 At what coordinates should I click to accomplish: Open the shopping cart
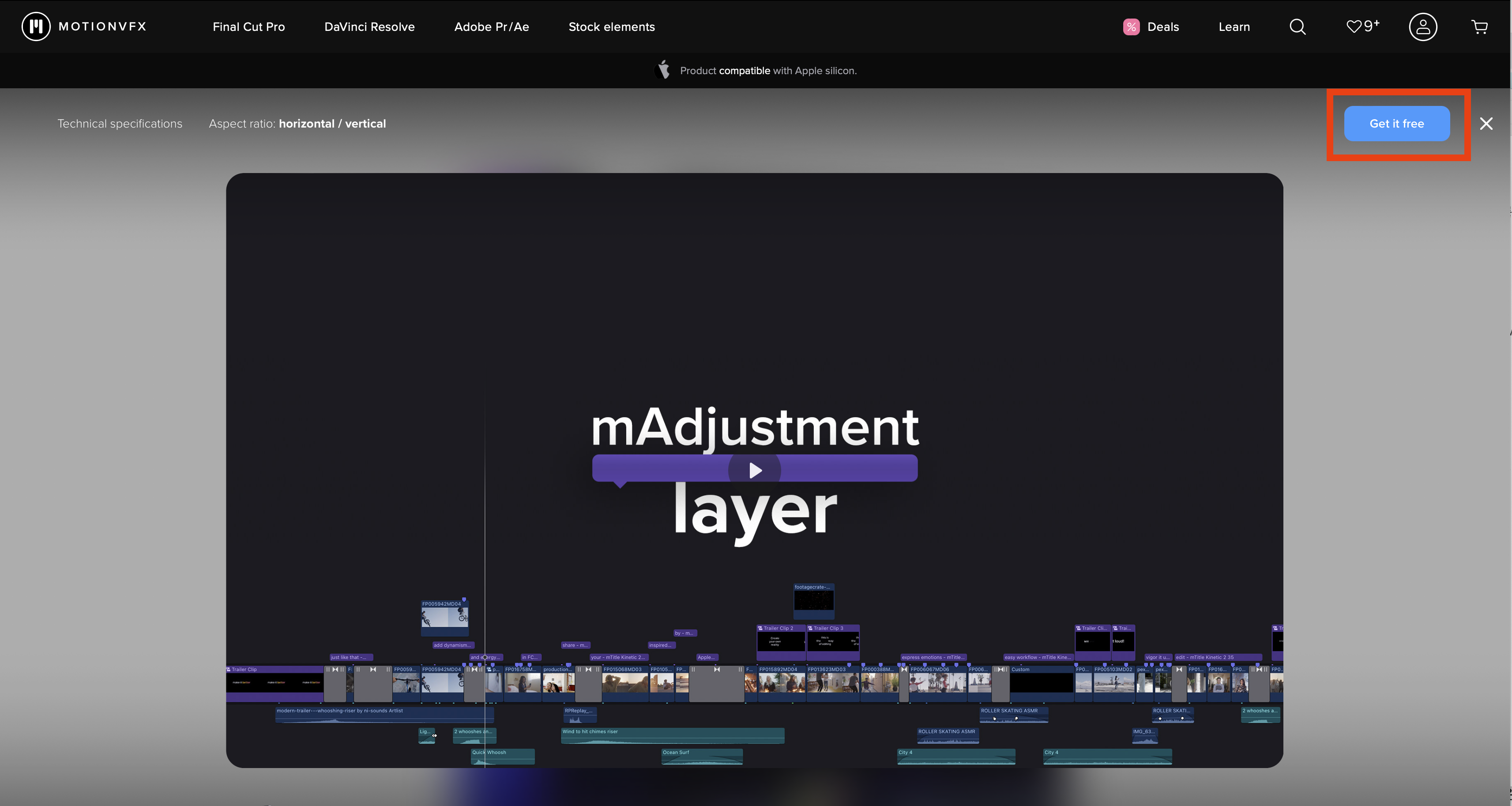pyautogui.click(x=1480, y=26)
